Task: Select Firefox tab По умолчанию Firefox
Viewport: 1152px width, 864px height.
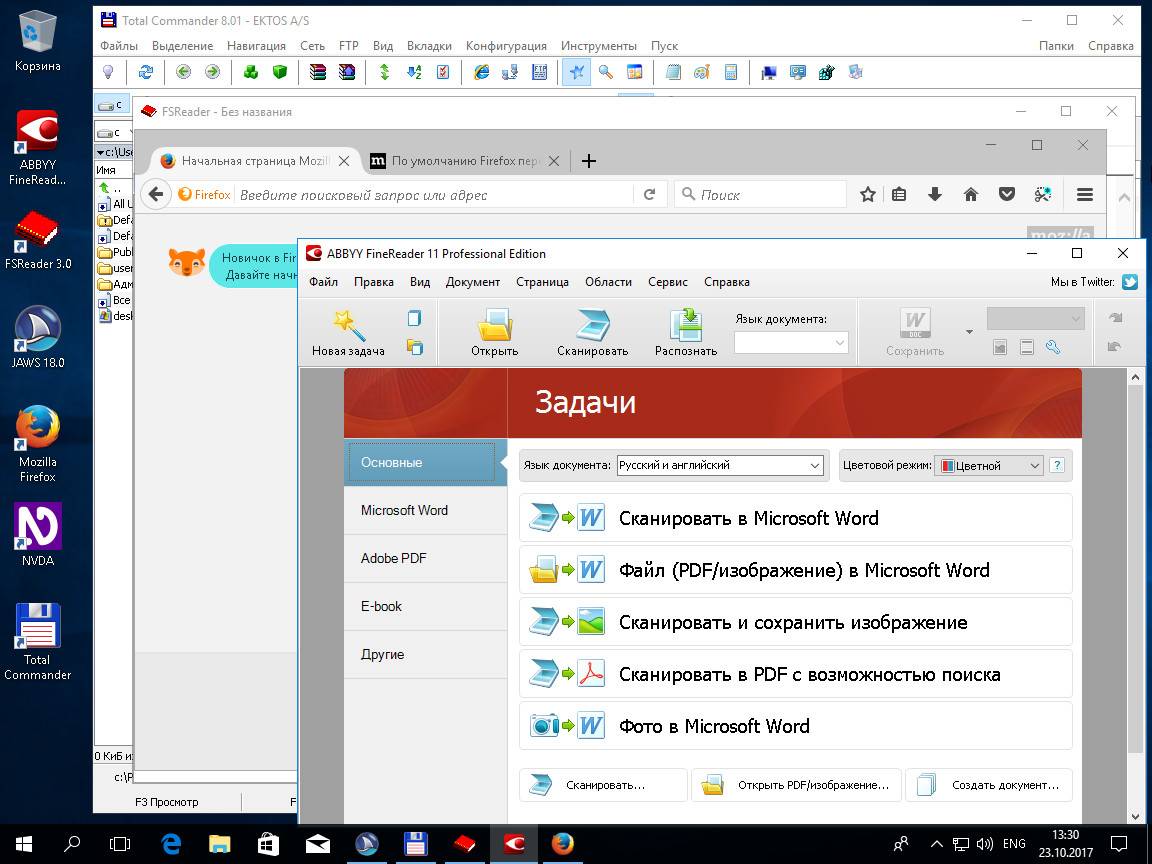Action: (464, 161)
